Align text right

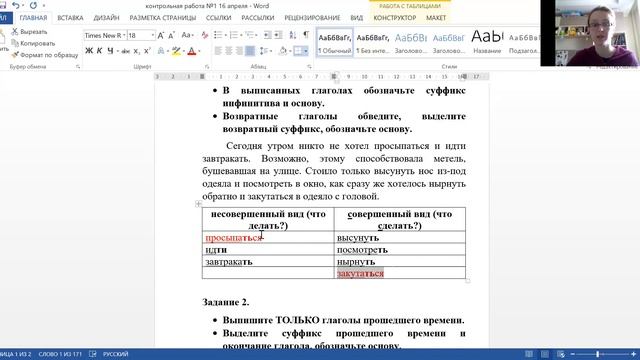(239, 51)
